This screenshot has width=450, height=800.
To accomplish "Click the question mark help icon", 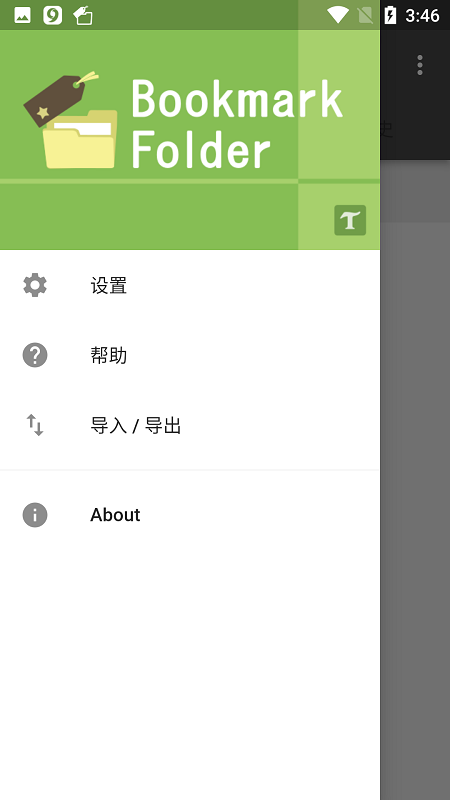I will [35, 355].
